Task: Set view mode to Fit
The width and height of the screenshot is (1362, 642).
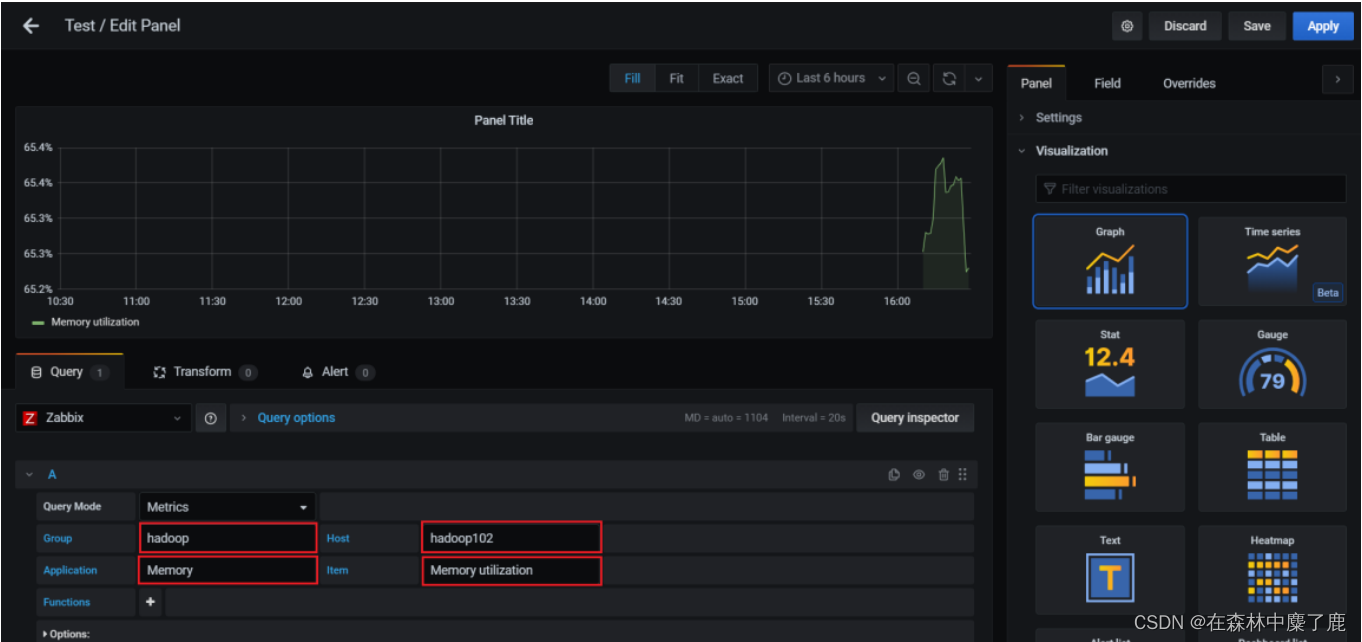Action: (676, 78)
